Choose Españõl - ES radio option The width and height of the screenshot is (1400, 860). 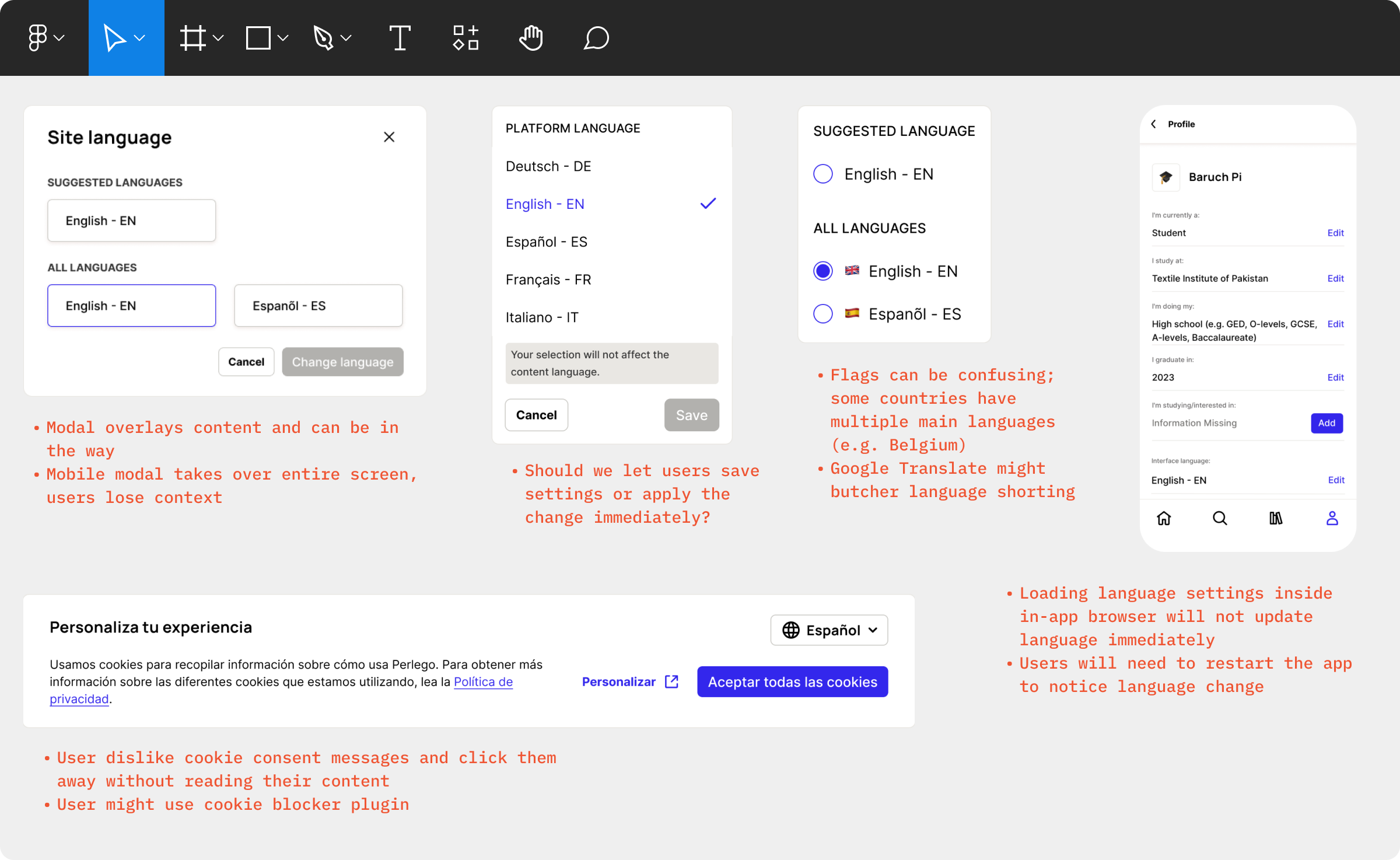[822, 314]
